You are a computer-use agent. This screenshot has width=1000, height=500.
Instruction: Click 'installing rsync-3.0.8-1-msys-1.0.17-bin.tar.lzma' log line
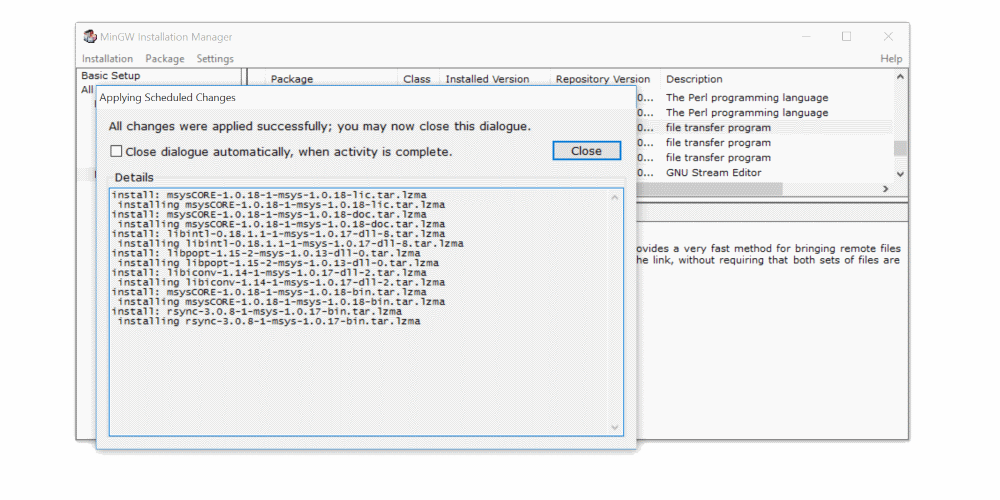point(268,321)
